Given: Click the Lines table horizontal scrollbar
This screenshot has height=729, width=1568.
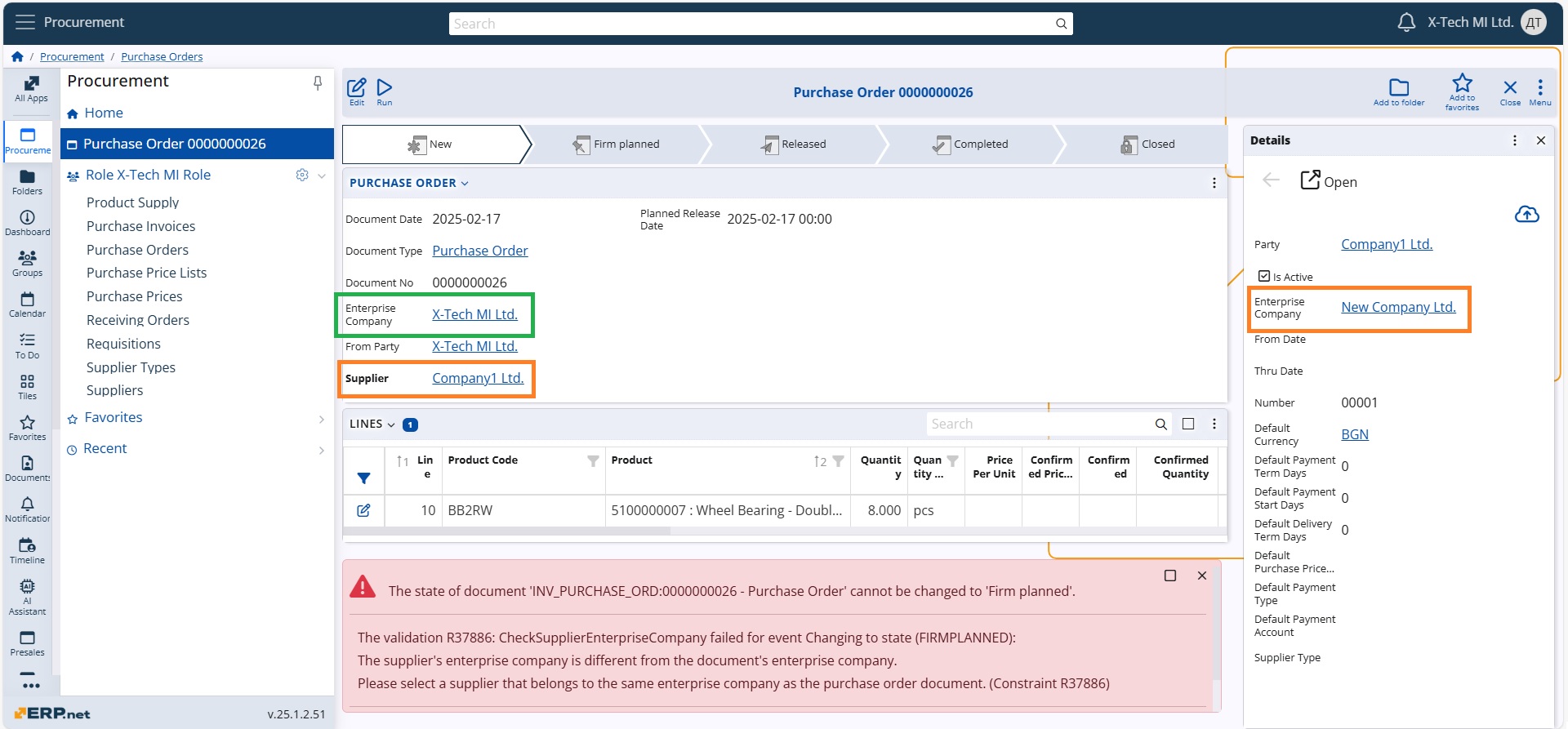Looking at the screenshot, I should pos(506,531).
